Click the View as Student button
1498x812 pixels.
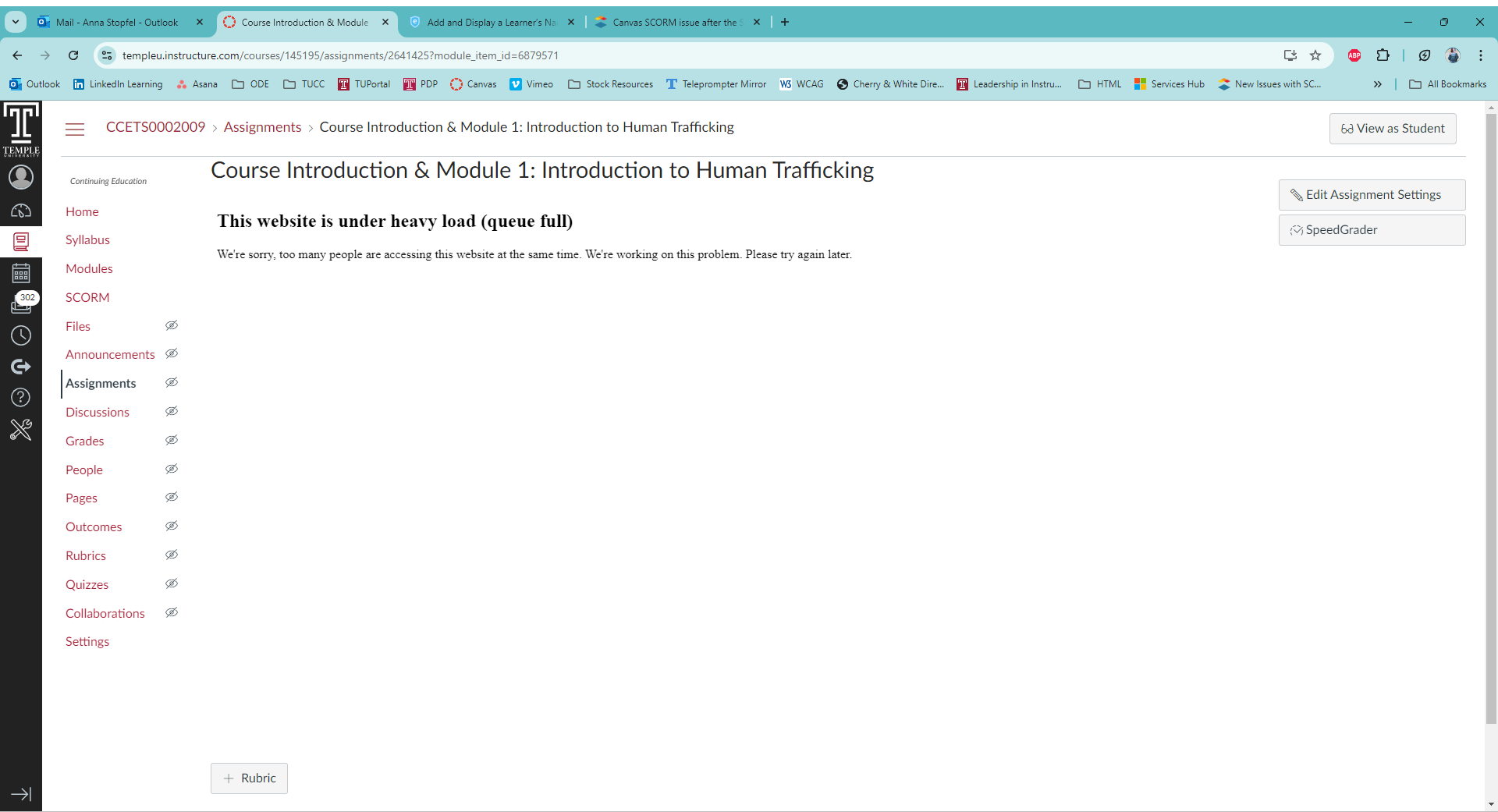[x=1393, y=128]
